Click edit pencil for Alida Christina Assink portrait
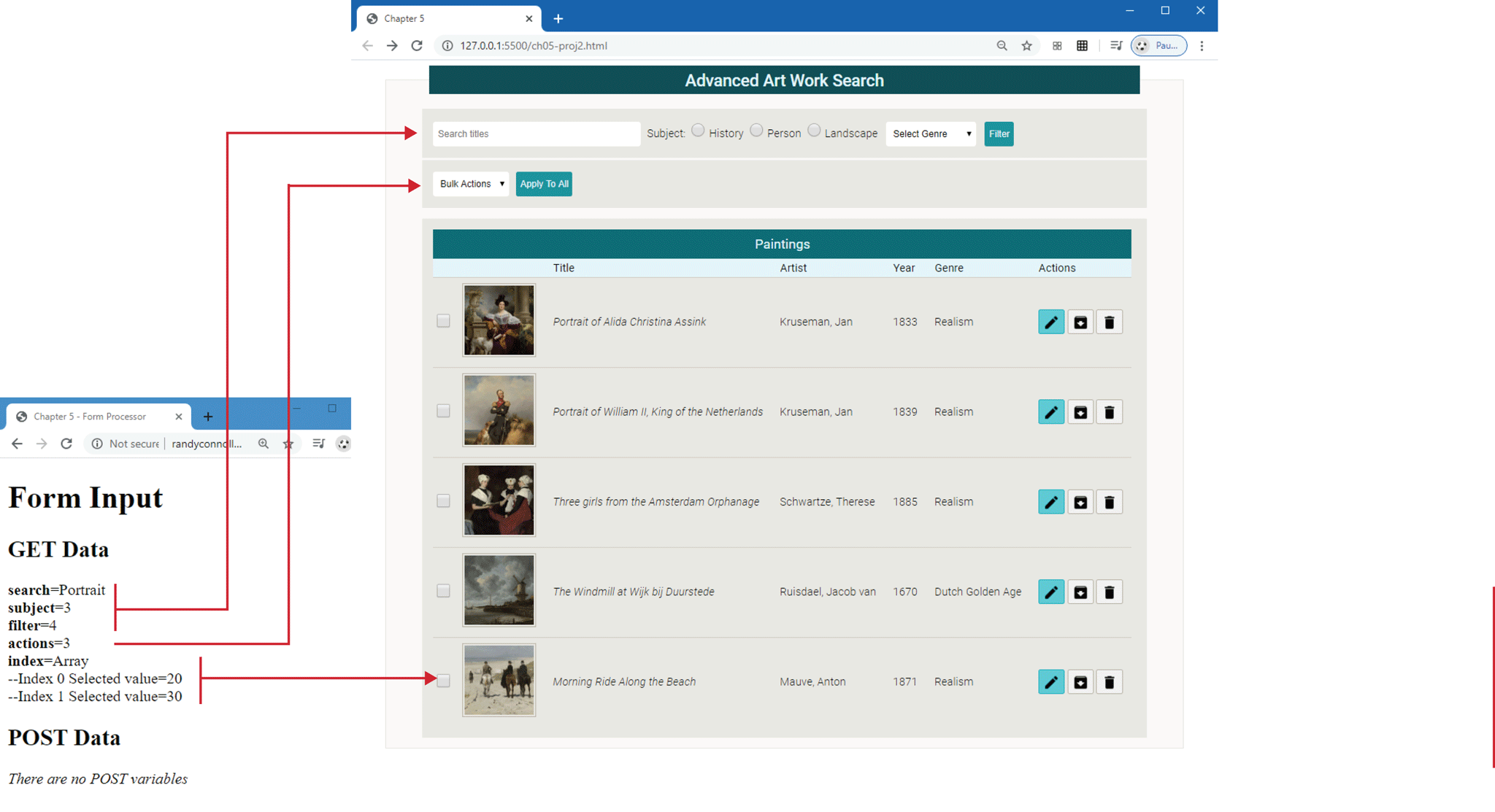The height and width of the screenshot is (812, 1495). pos(1050,322)
